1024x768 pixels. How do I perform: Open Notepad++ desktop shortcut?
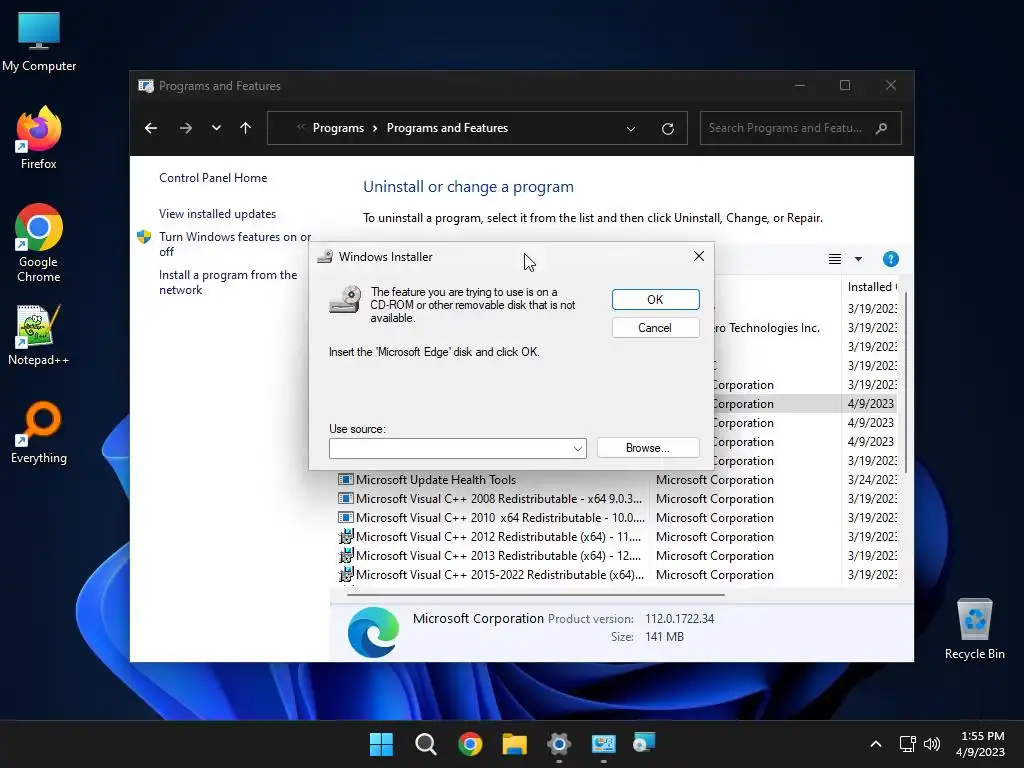point(39,334)
